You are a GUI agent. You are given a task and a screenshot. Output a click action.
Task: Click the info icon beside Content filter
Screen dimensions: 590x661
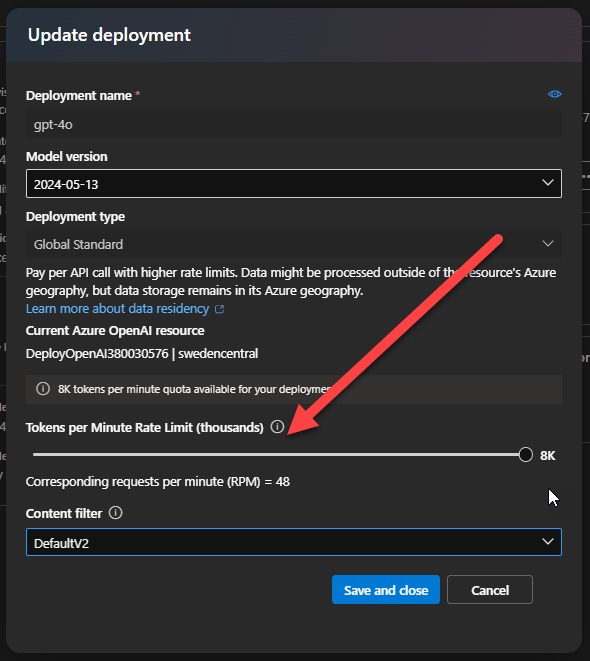click(115, 513)
